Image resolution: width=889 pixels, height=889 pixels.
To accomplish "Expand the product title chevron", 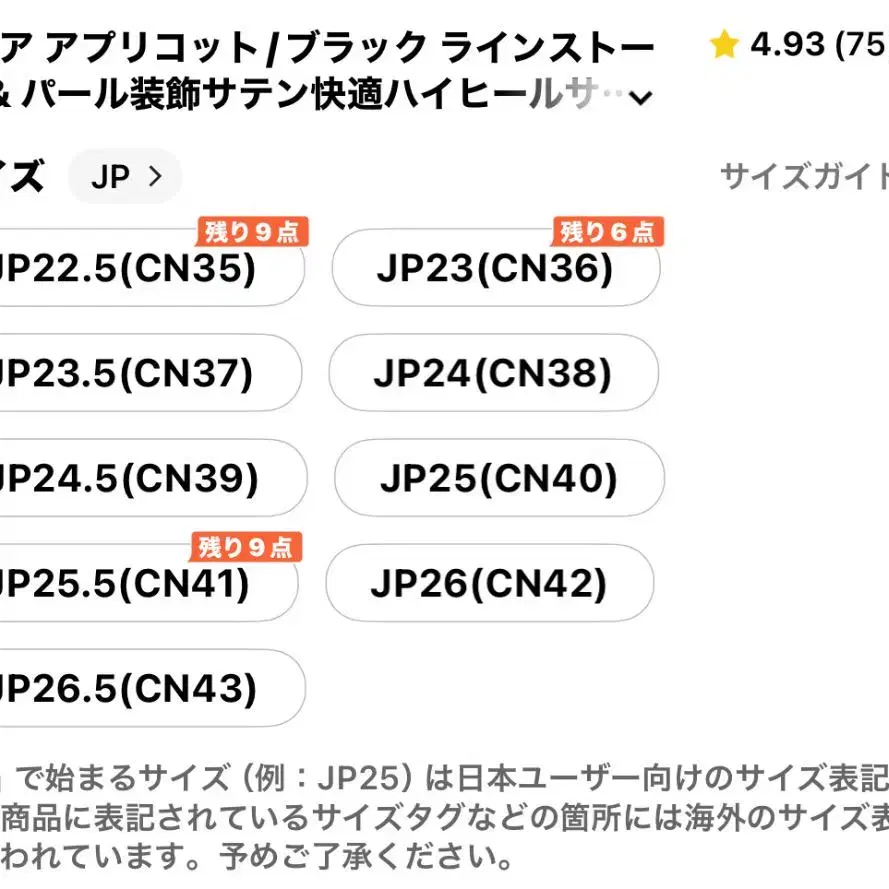I will click(x=641, y=97).
